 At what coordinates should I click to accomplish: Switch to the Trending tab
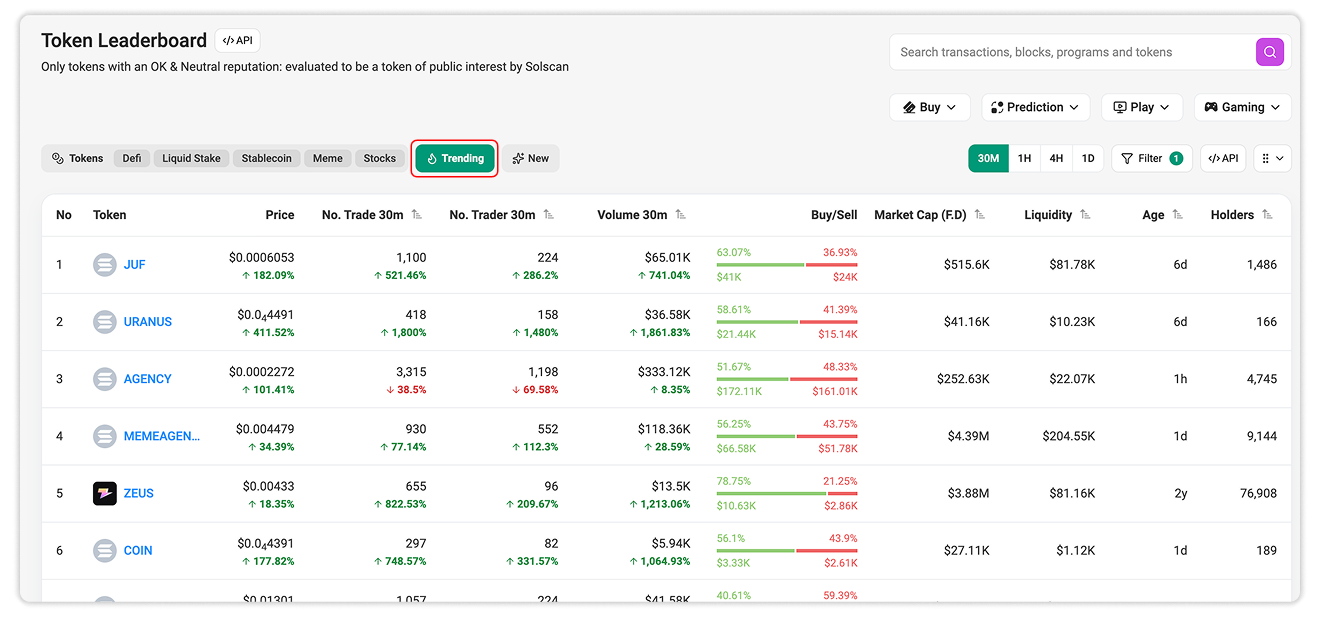455,158
